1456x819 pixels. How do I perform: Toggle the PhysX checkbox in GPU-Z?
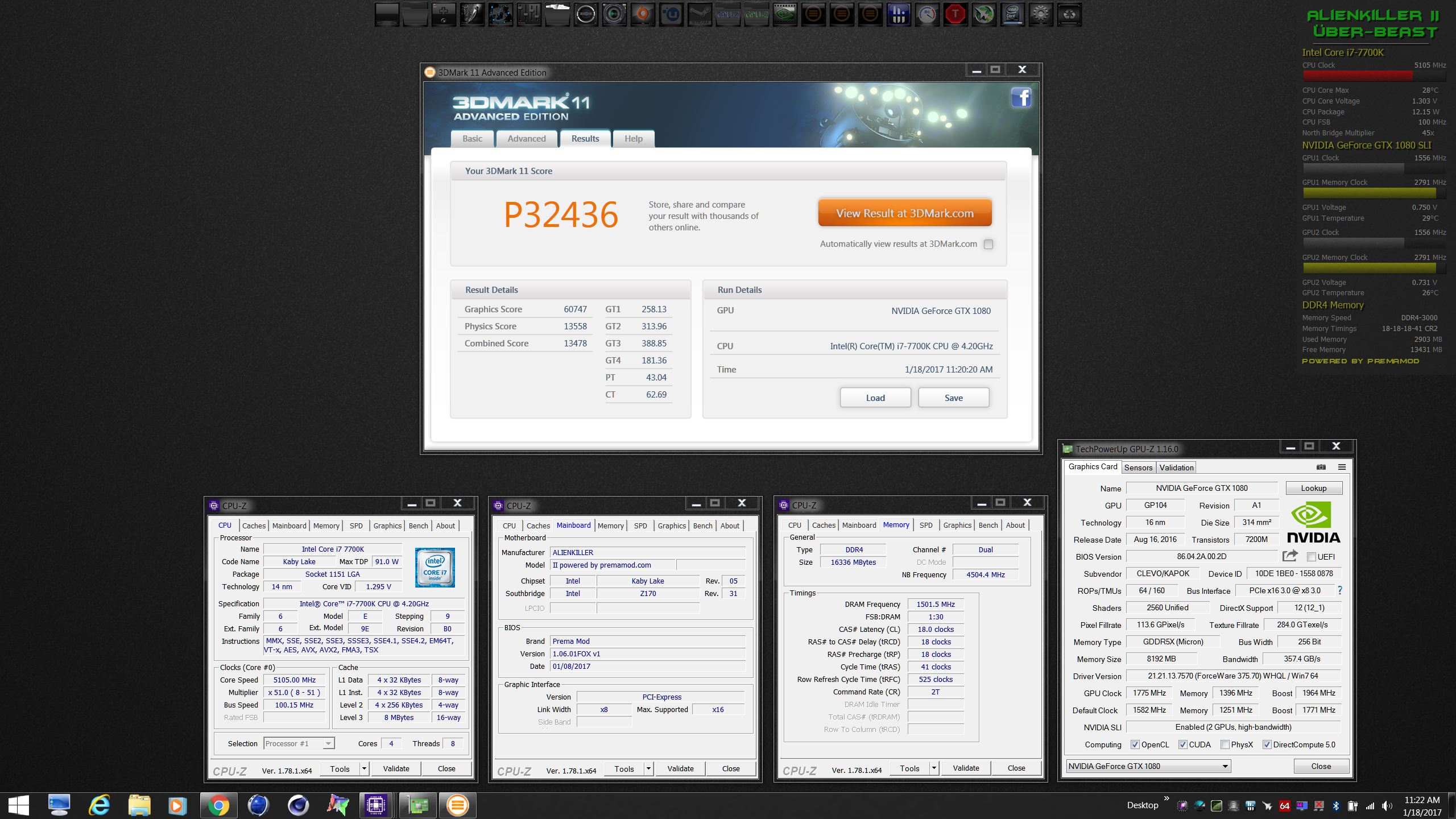(x=1226, y=744)
